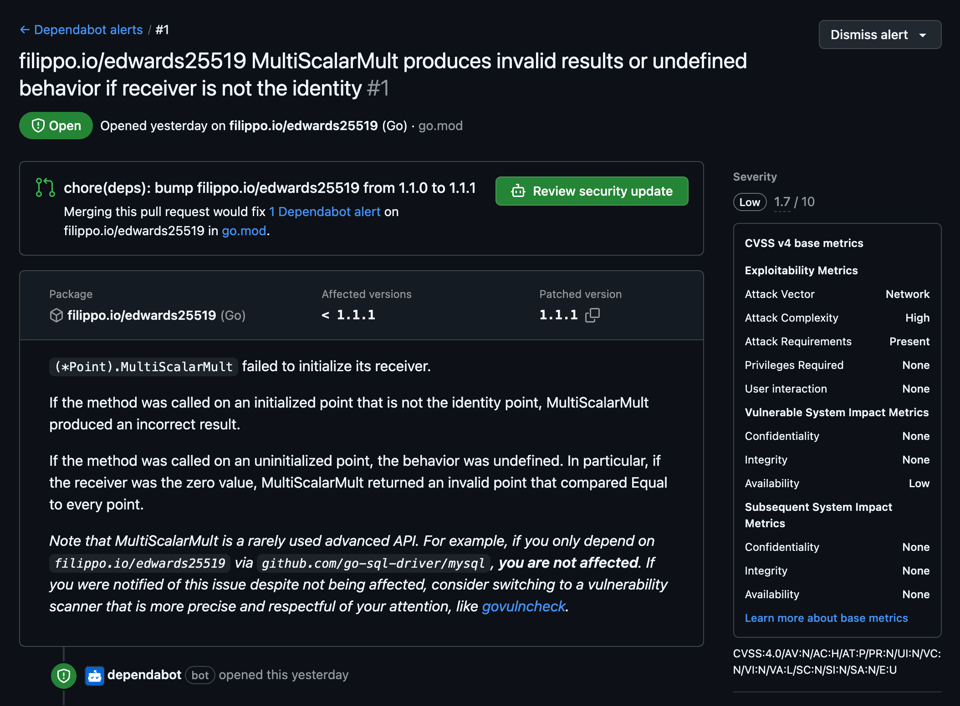Open the go.mod file link
This screenshot has height=706, width=960.
click(244, 230)
